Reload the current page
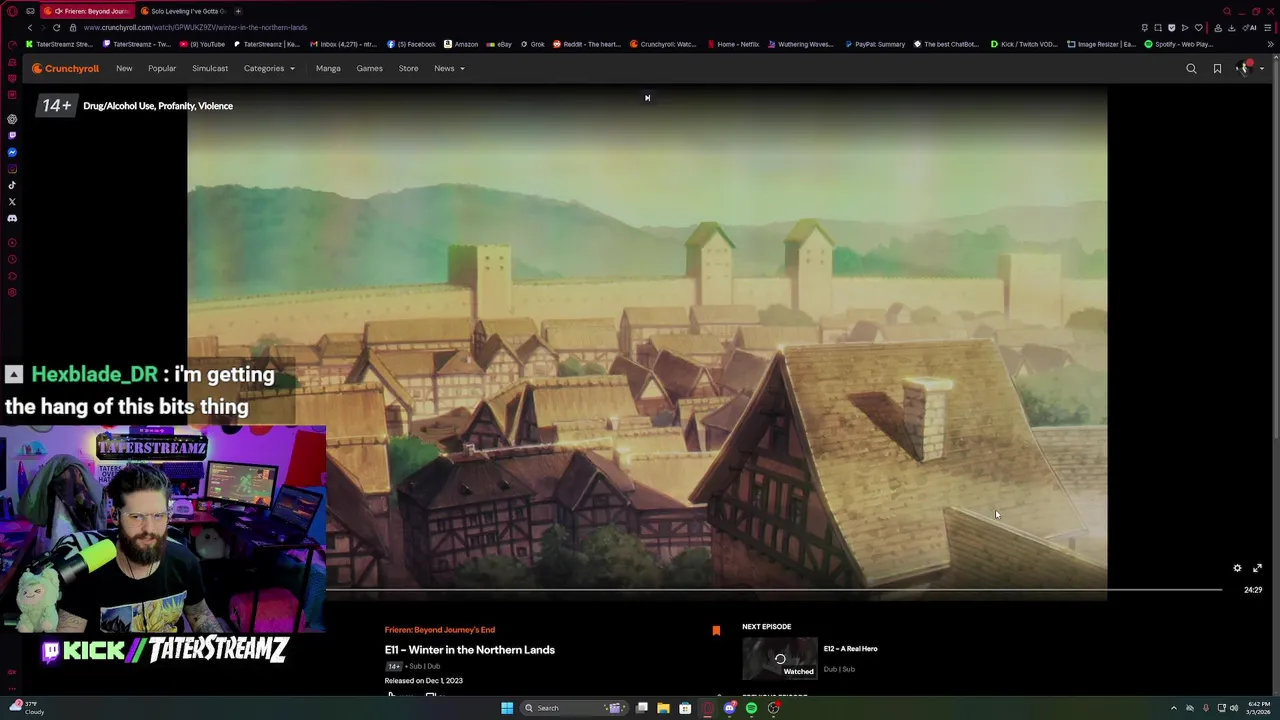 point(56,27)
